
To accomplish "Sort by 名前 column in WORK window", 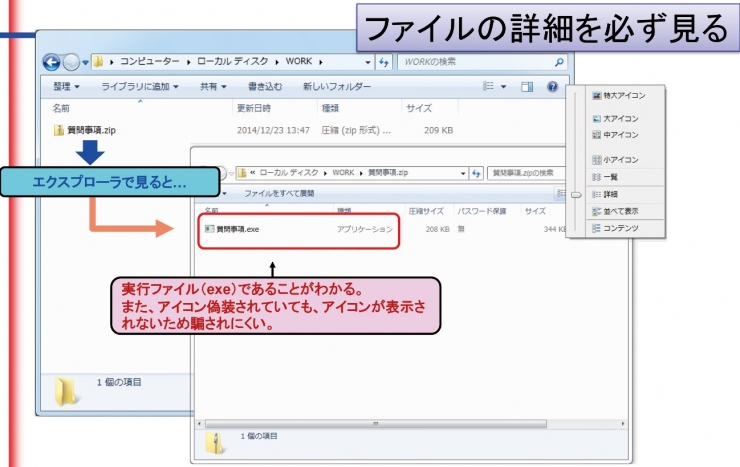I will tap(61, 108).
